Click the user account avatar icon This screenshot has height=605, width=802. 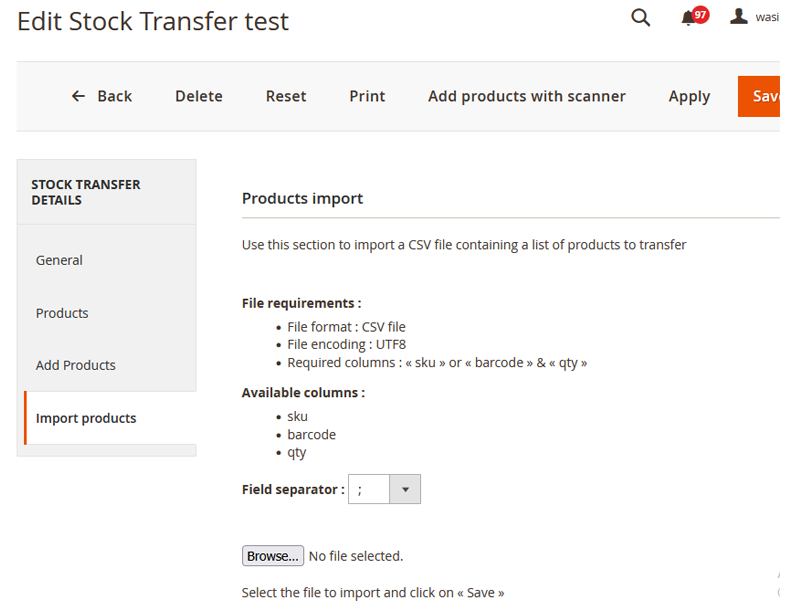(739, 17)
